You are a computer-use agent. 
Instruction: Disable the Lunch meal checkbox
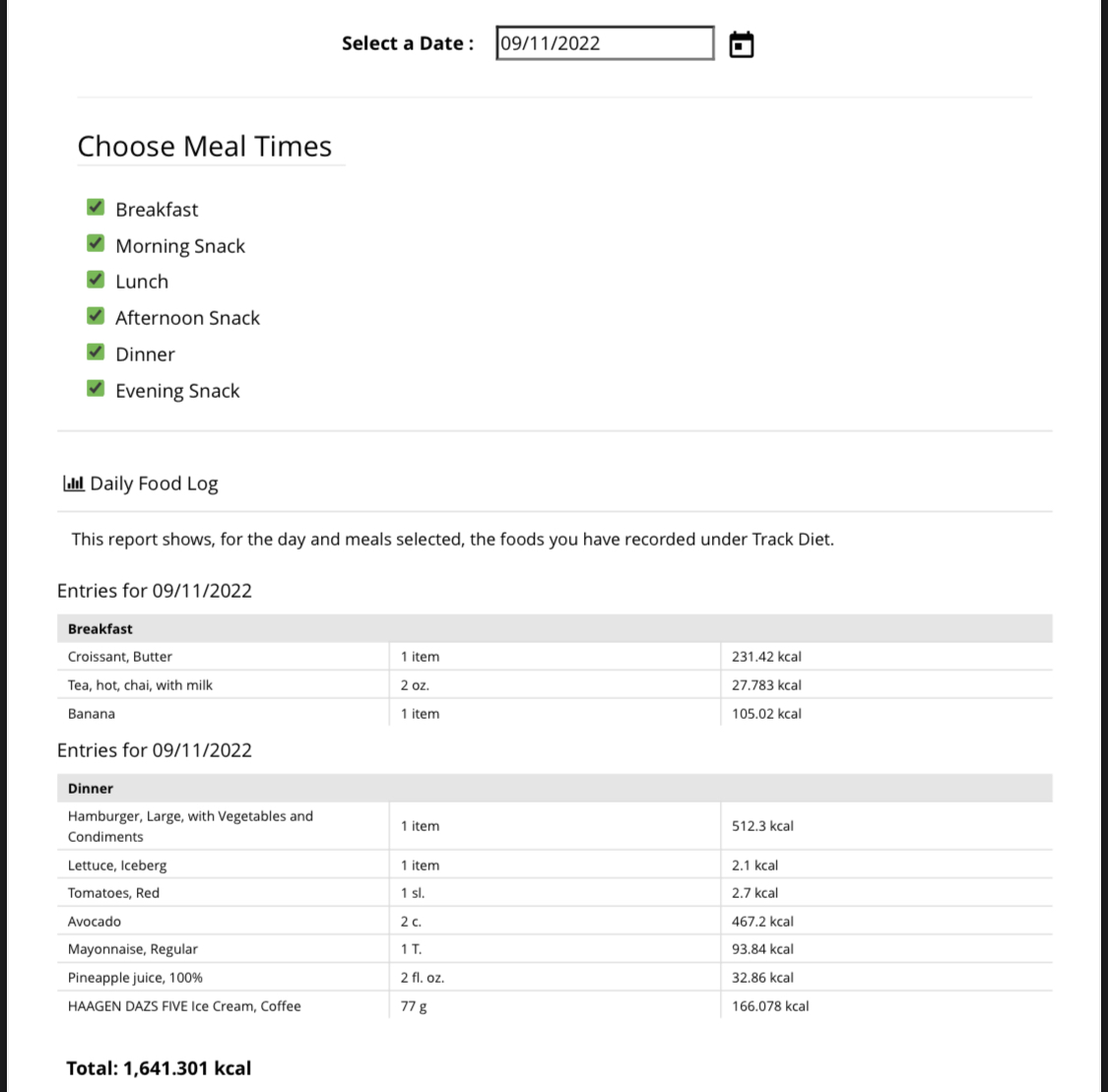click(x=96, y=280)
